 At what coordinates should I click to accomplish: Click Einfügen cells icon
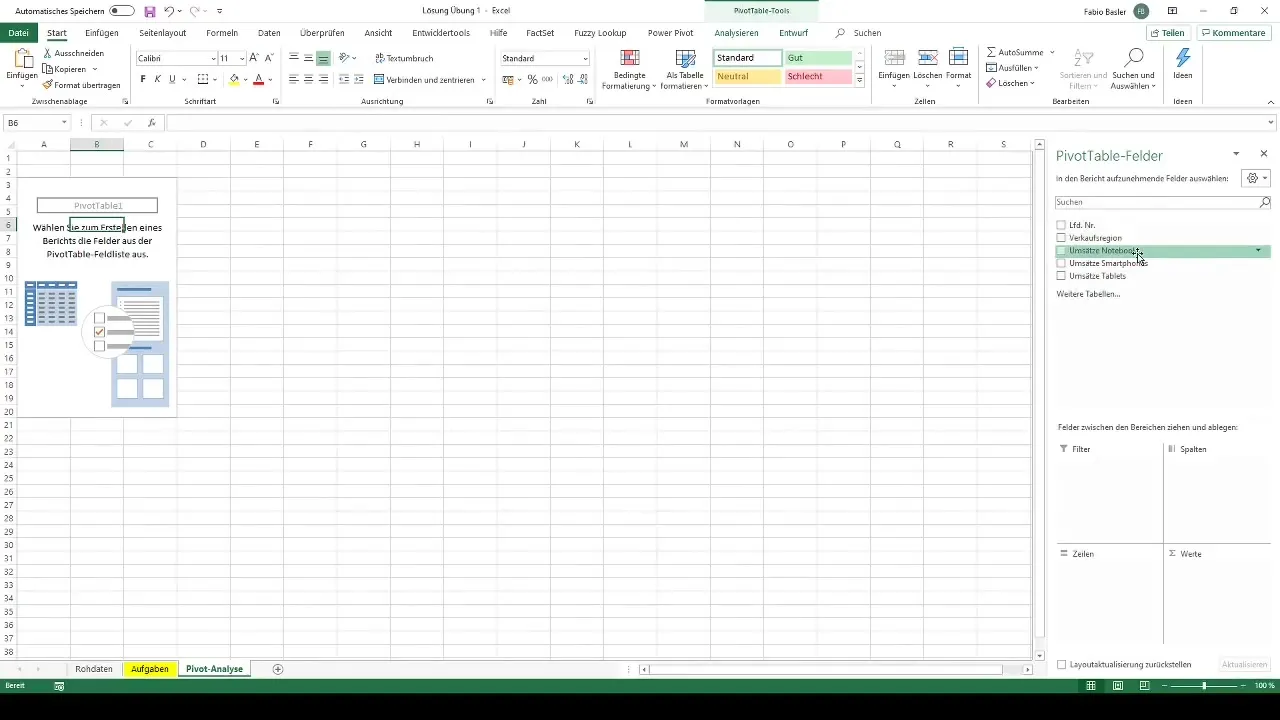point(895,58)
